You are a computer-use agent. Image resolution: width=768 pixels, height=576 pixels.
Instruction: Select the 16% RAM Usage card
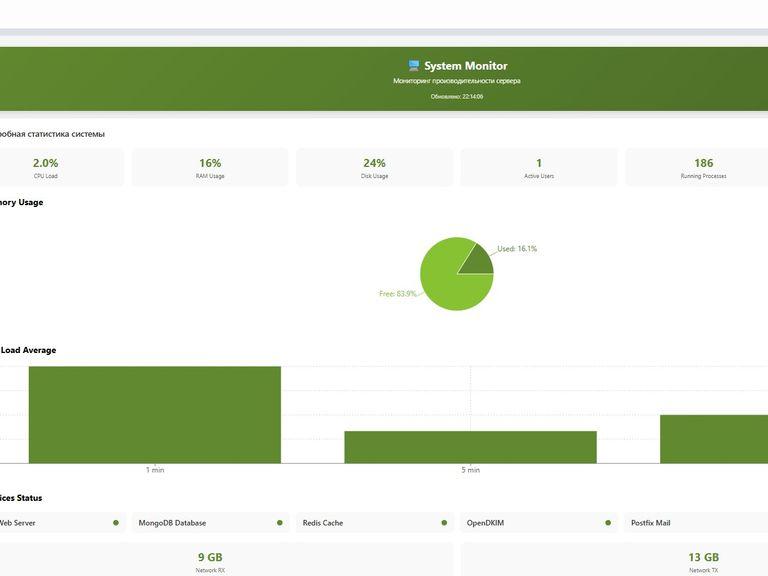(210, 168)
